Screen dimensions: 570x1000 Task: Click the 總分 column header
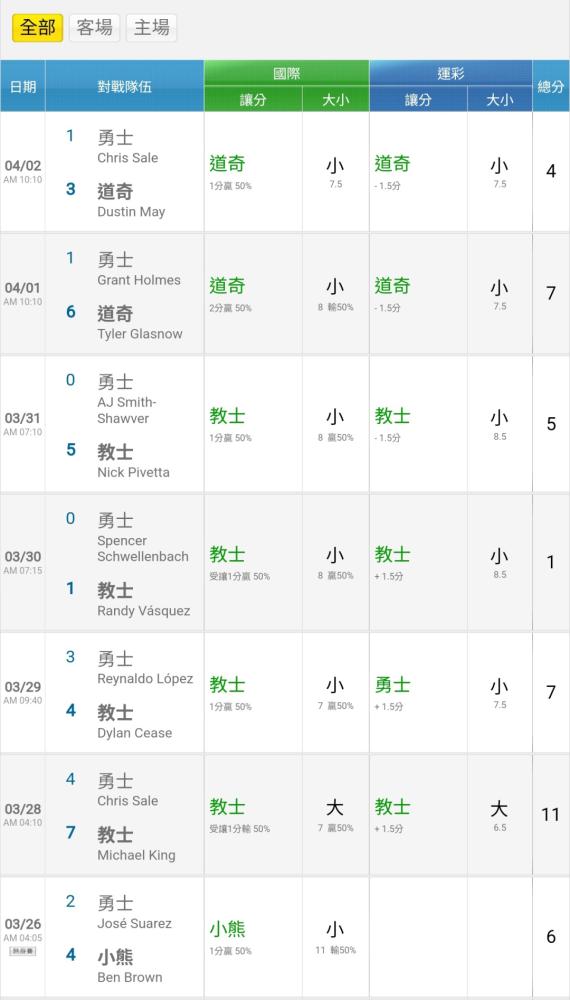(551, 86)
